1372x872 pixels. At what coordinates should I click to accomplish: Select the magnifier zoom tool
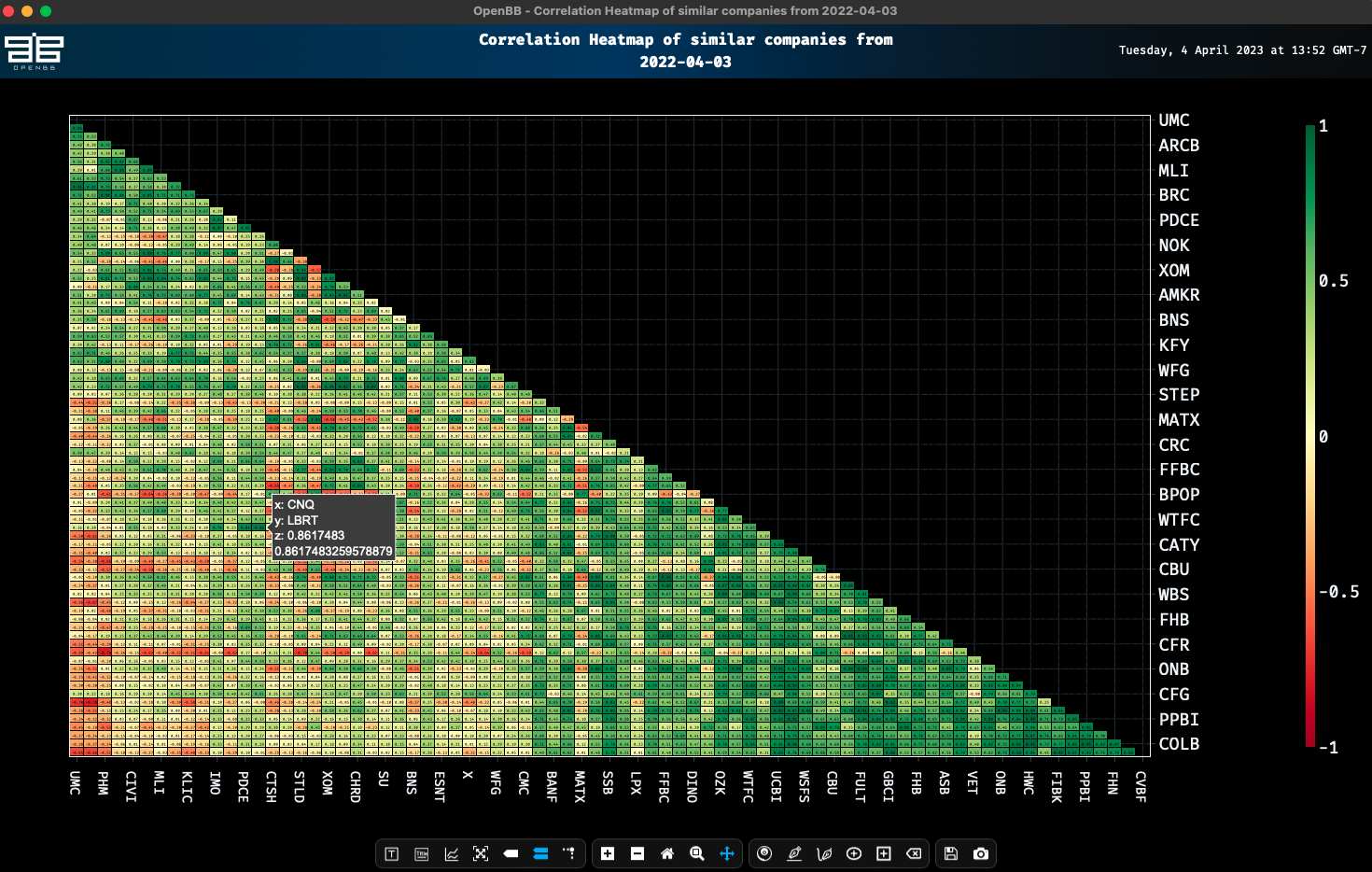pos(697,853)
